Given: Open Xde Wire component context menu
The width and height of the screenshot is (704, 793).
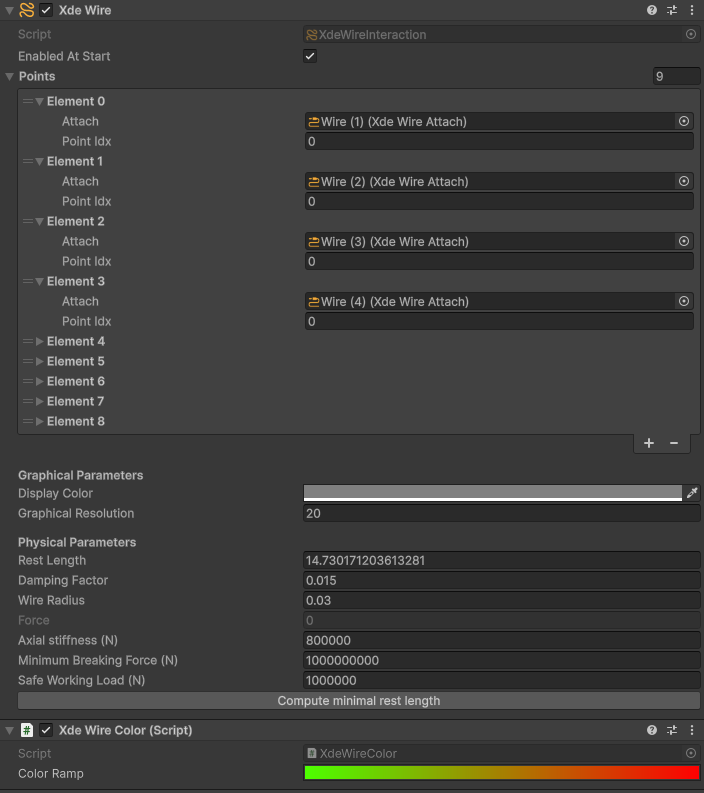Looking at the screenshot, I should (692, 10).
